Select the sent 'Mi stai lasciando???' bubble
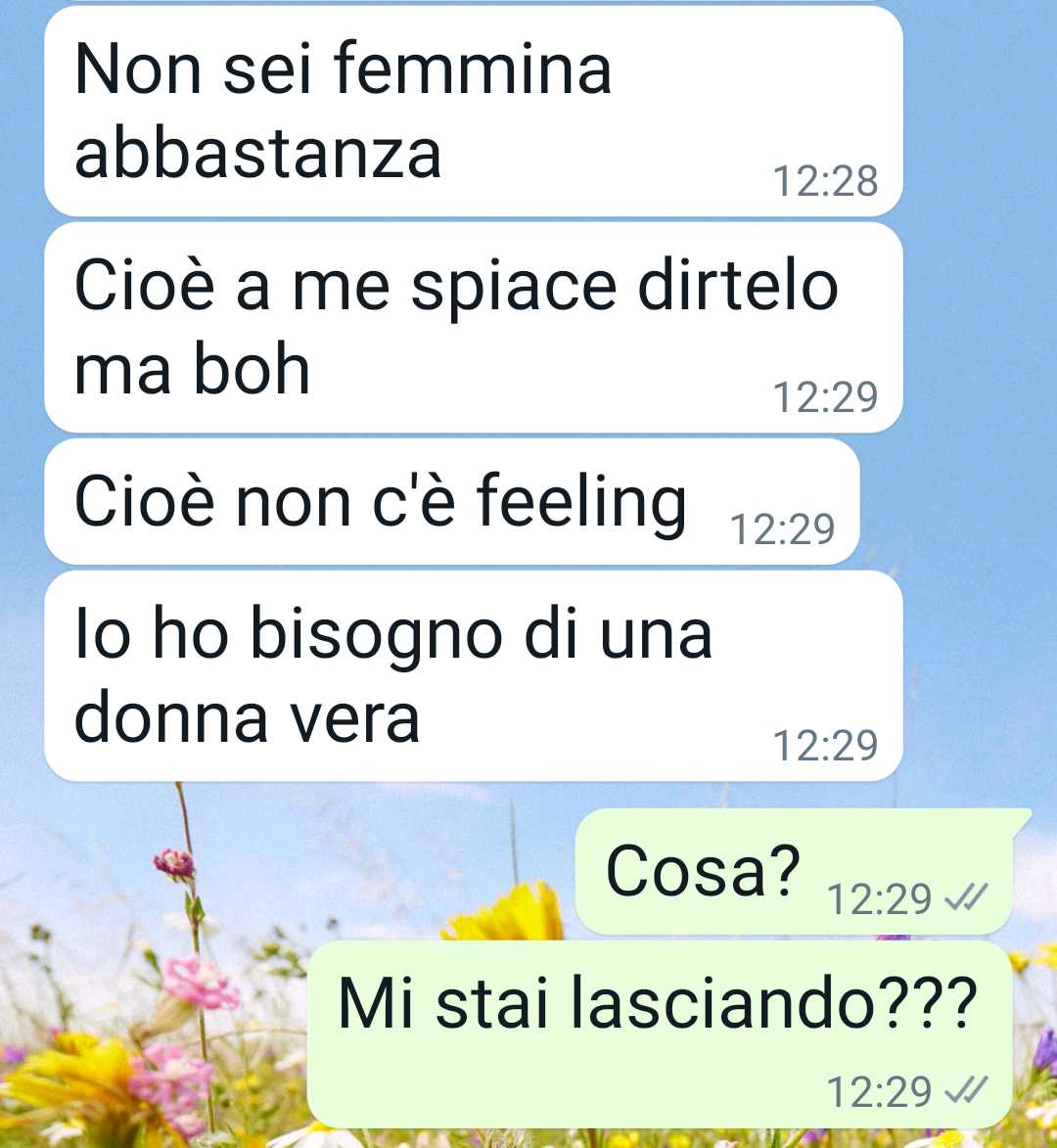 [660, 1034]
